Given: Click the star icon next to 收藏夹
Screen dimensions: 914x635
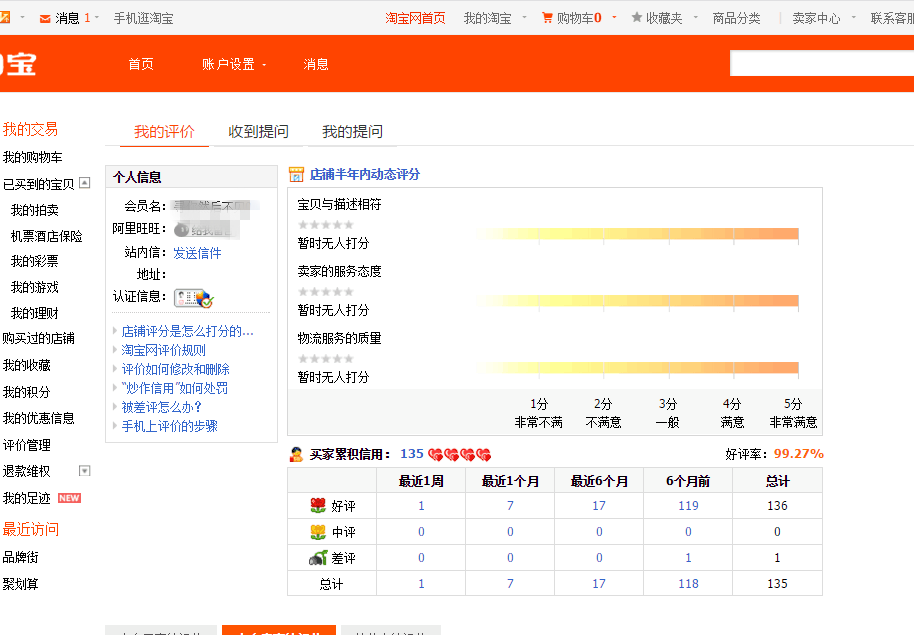Looking at the screenshot, I should click(x=637, y=17).
